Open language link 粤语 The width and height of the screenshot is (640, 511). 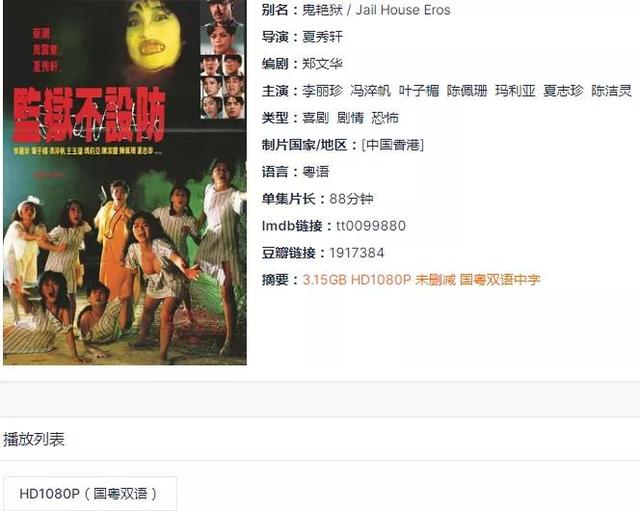point(316,172)
